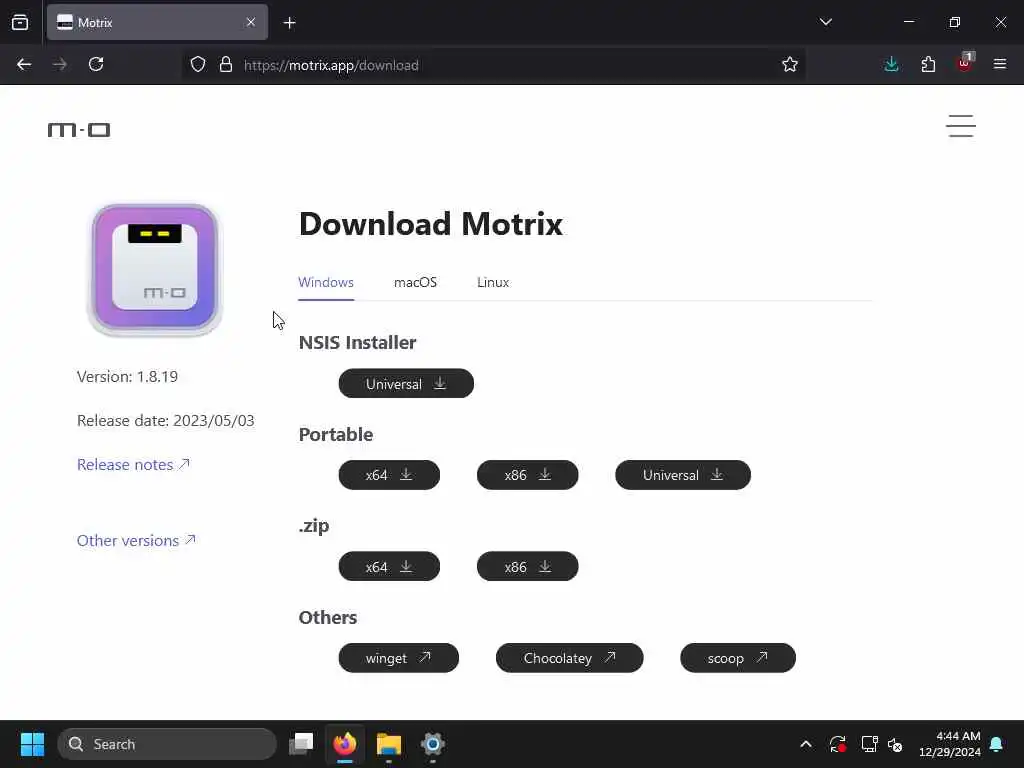Image resolution: width=1024 pixels, height=768 pixels.
Task: Open the Extensions puzzle icon
Action: point(928,64)
